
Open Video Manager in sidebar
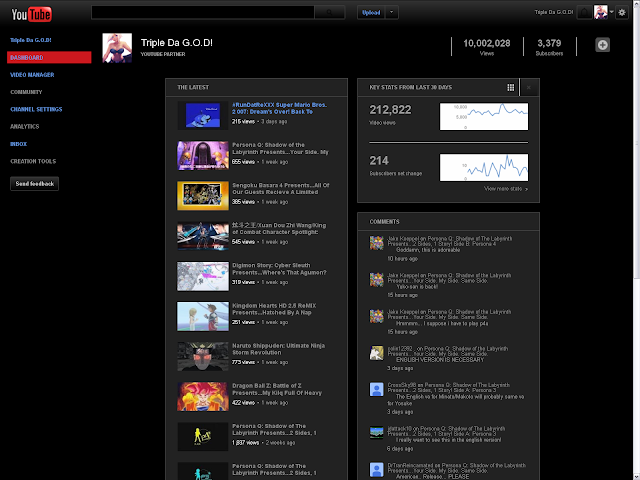pos(32,75)
